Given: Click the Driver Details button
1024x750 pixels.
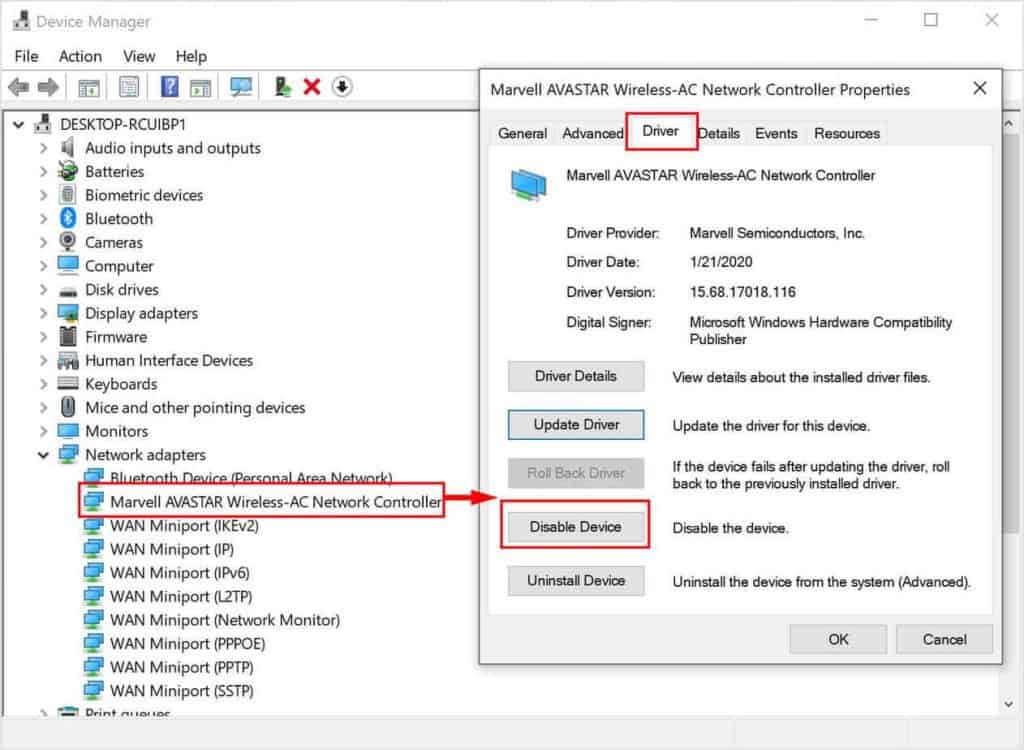Looking at the screenshot, I should coord(575,376).
